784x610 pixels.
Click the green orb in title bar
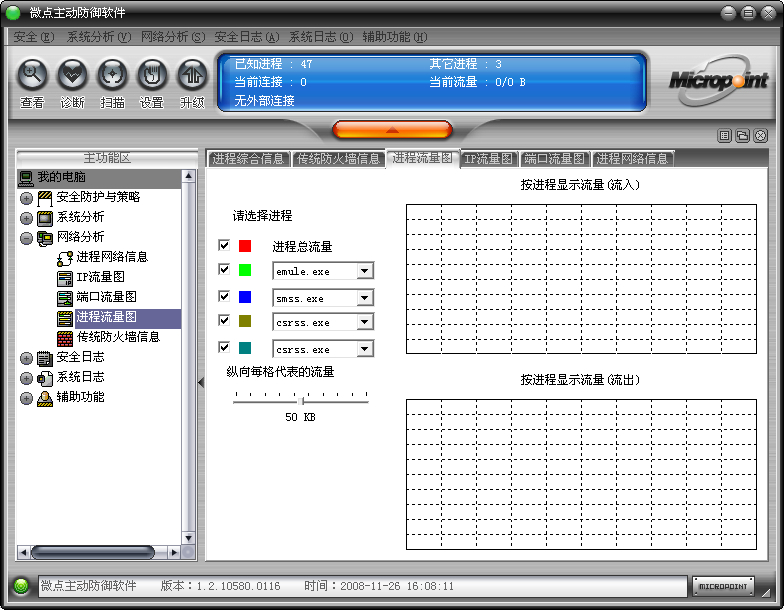coord(12,12)
